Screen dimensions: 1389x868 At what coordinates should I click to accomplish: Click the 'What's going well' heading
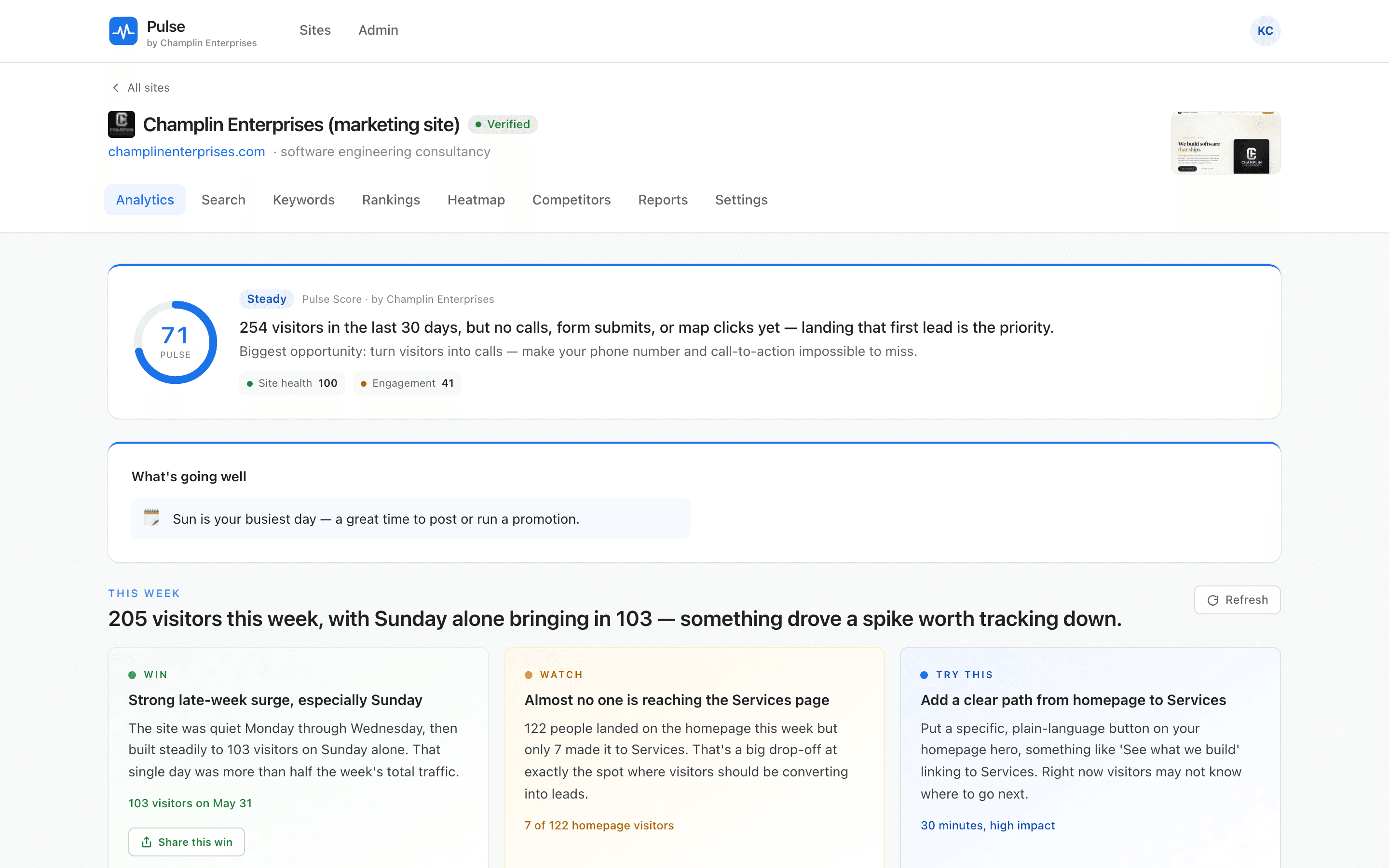tap(189, 476)
